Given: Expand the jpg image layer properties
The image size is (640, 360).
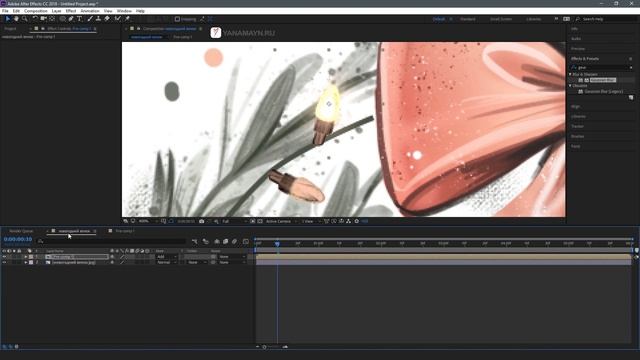Looking at the screenshot, I should (26, 262).
